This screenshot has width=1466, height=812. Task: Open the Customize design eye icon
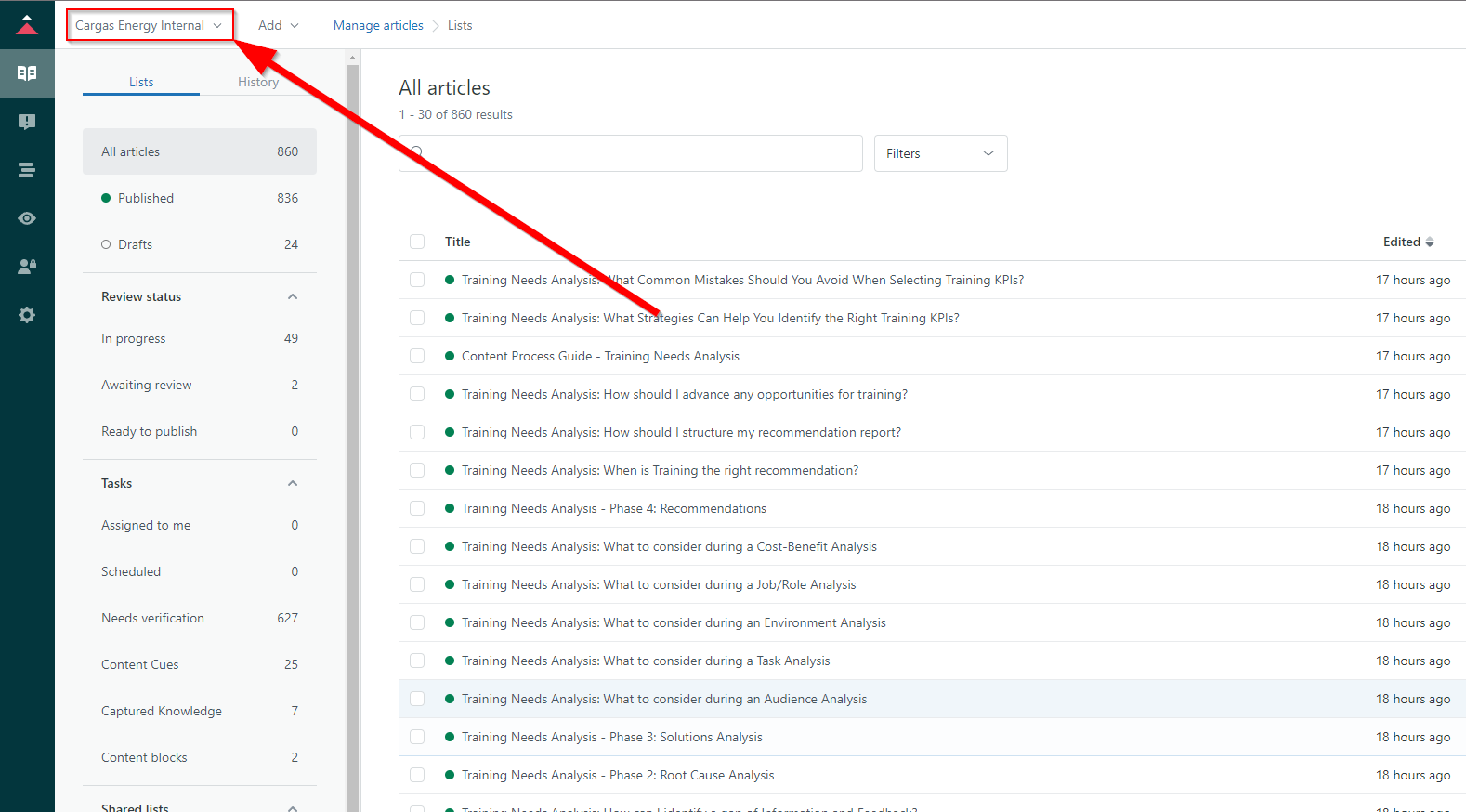27,218
